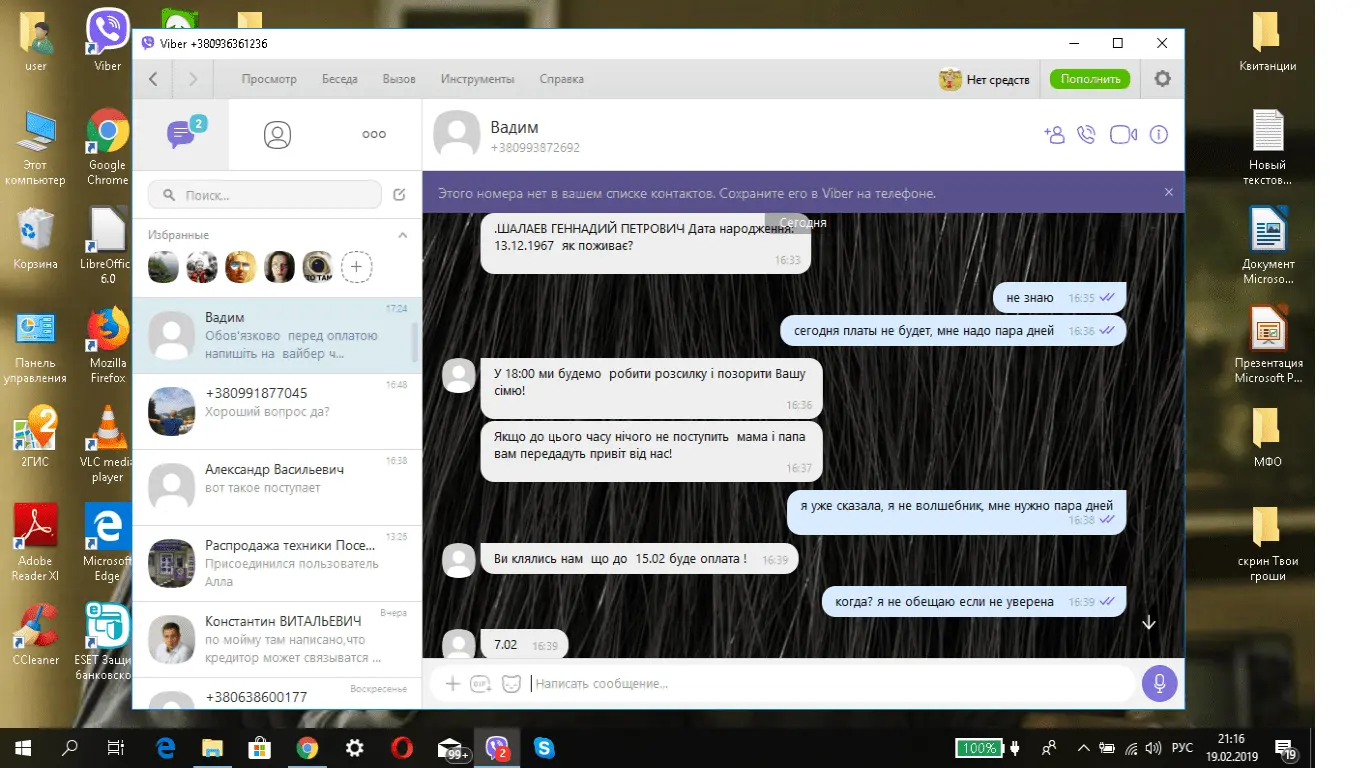Click the message input field

pos(830,684)
